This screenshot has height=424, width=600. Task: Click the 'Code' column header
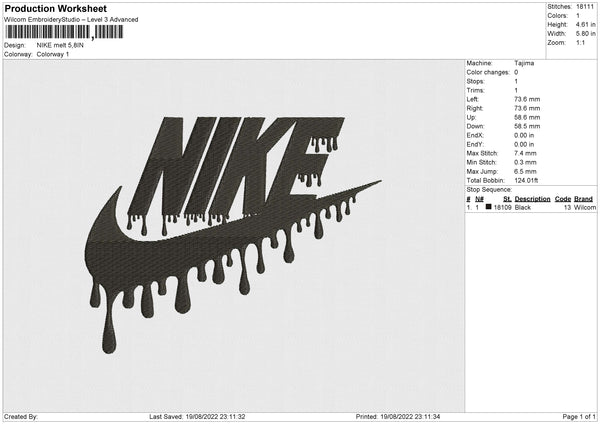(x=563, y=199)
